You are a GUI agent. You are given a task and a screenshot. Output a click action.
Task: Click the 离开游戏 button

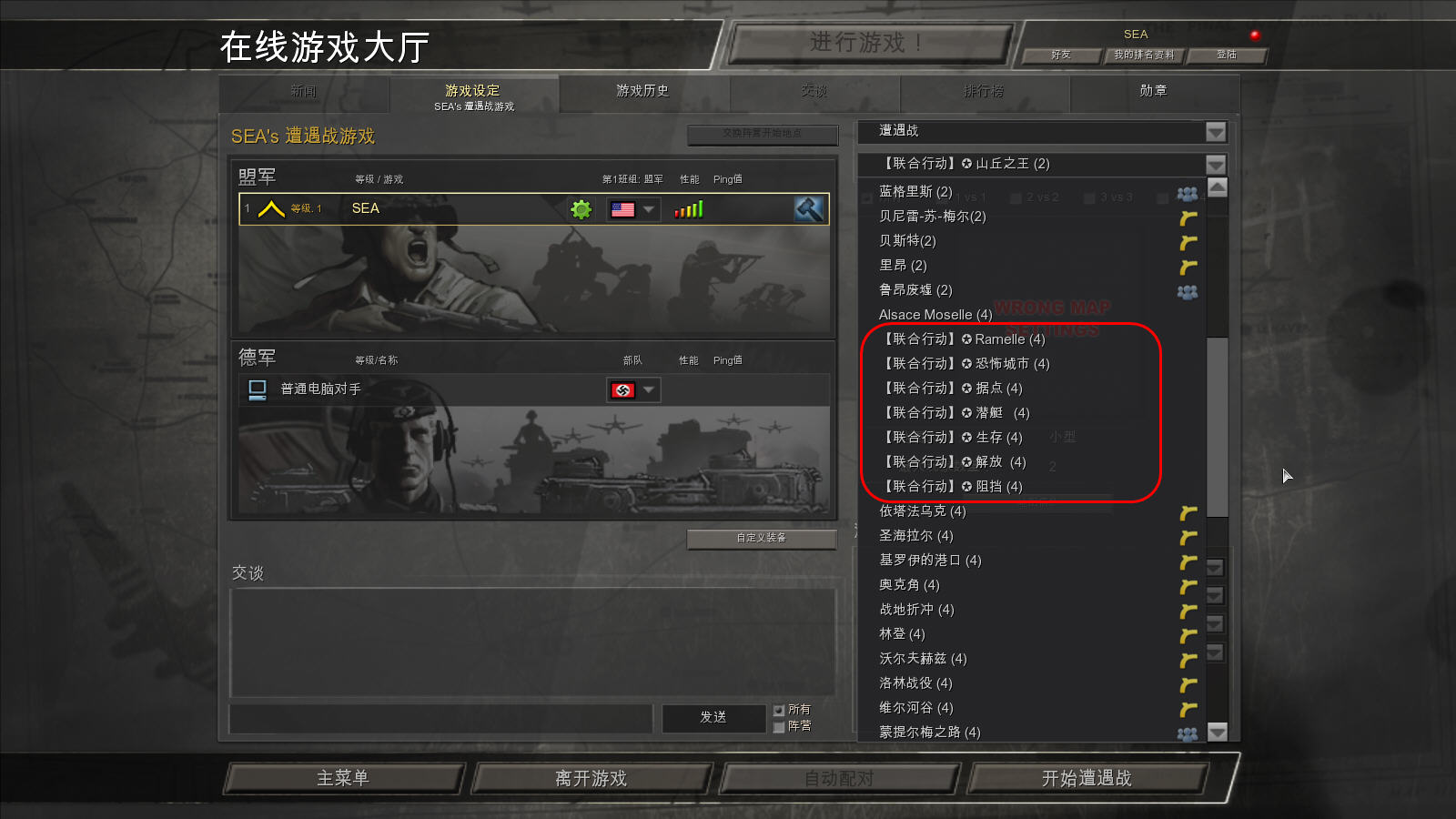coord(591,779)
